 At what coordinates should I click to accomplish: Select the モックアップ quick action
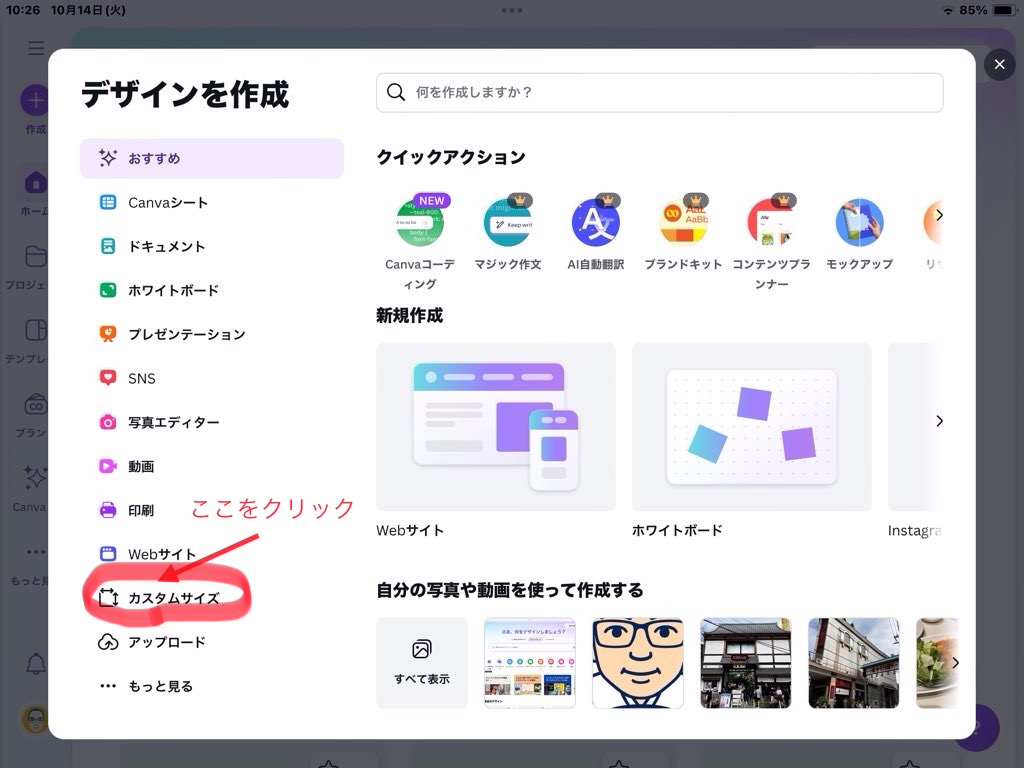pos(859,223)
